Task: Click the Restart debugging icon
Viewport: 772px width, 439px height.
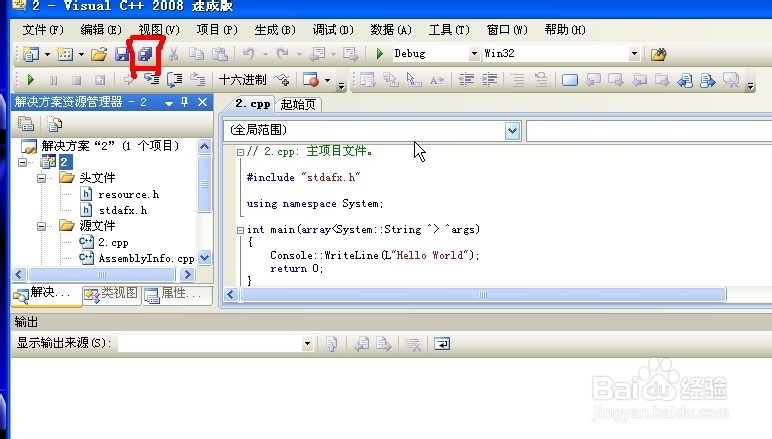Action: point(99,80)
